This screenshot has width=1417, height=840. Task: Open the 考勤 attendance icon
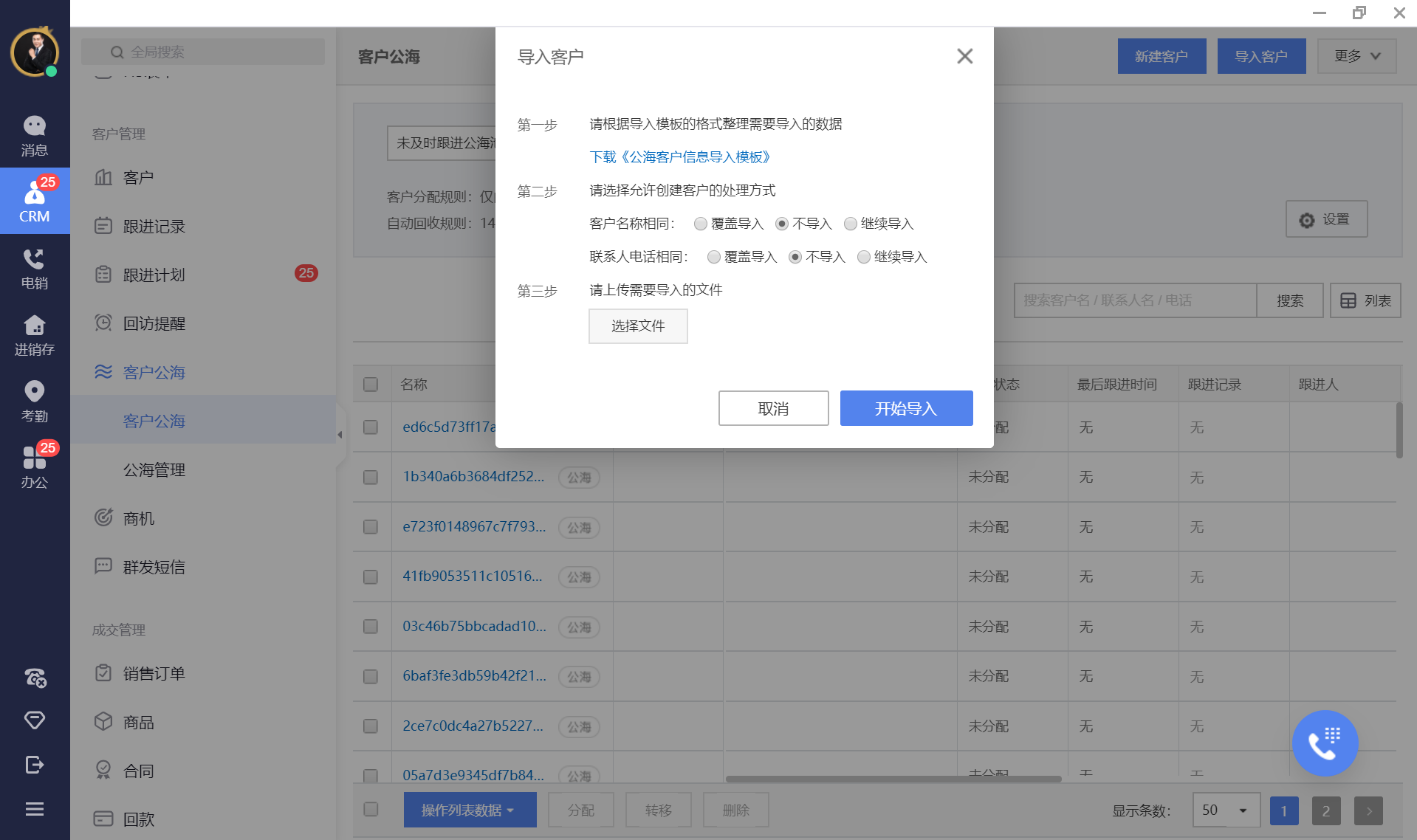35,402
